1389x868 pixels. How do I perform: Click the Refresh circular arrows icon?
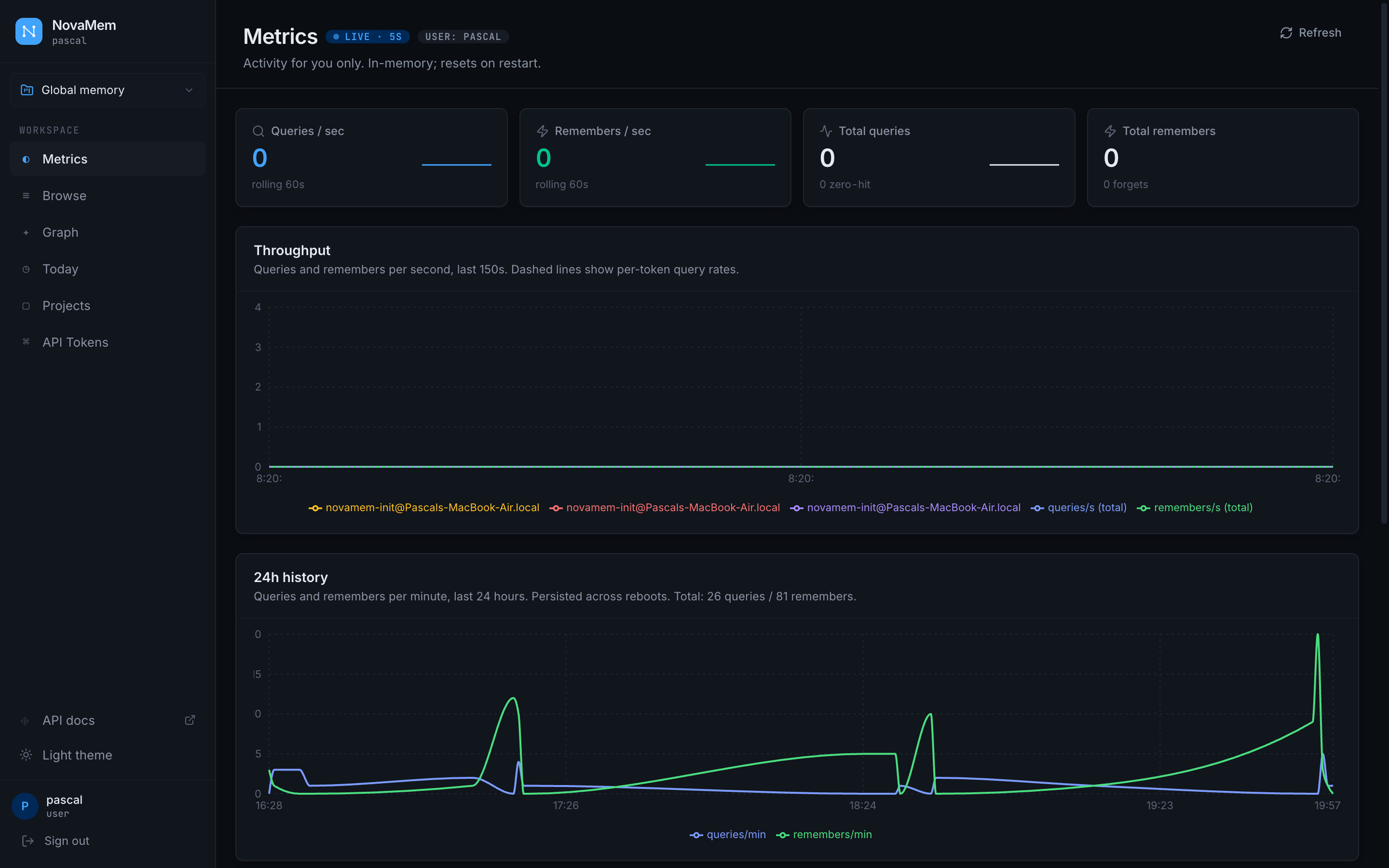(1286, 33)
